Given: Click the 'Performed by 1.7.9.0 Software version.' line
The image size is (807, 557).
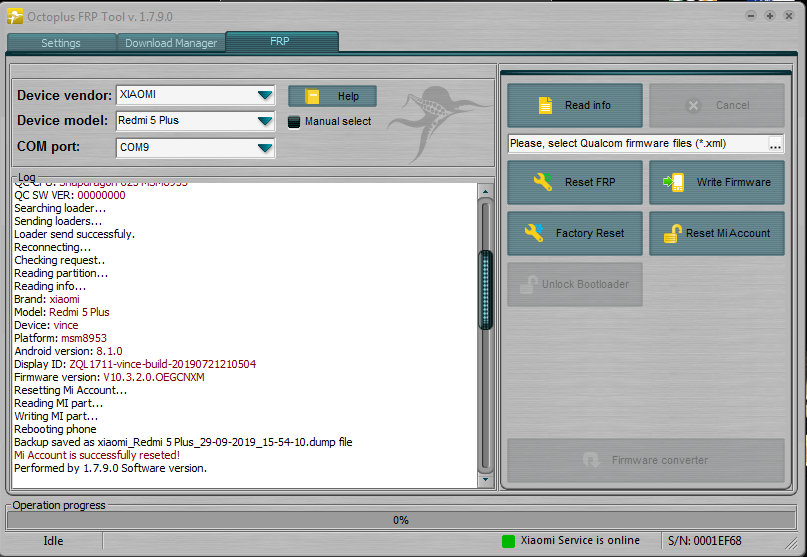Looking at the screenshot, I should [110, 468].
